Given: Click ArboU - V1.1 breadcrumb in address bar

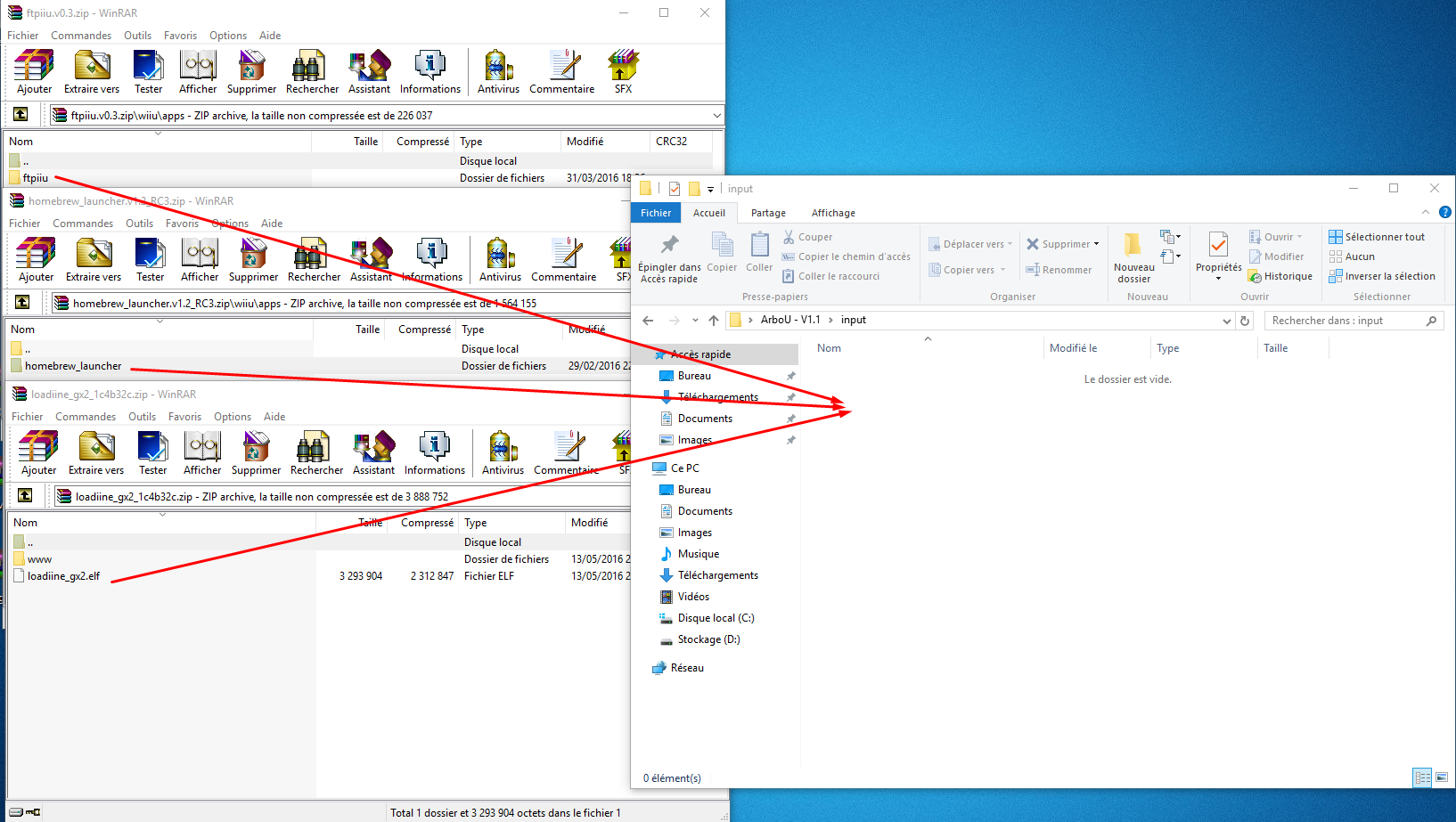Looking at the screenshot, I should 790,320.
